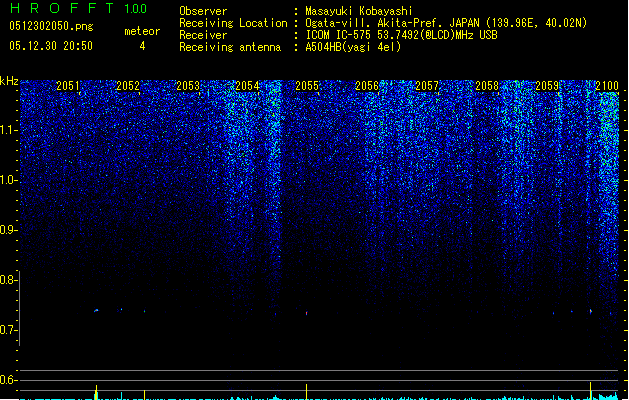Click the "Receiving Location" field label
This screenshot has width=629, height=400.
[233, 23]
